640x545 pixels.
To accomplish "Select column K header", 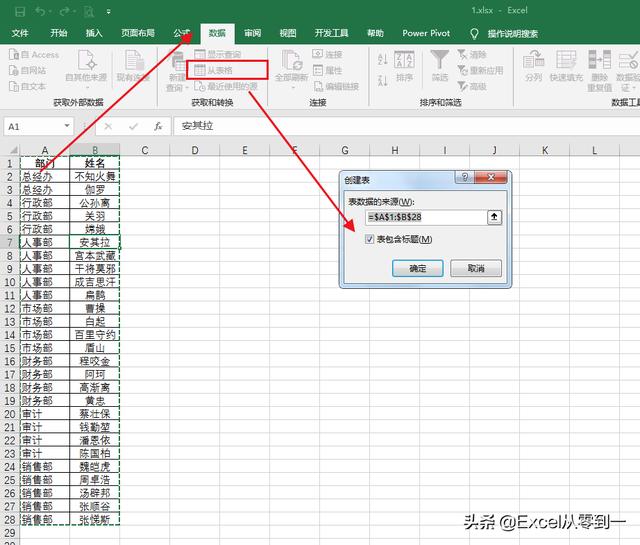I will (545, 150).
